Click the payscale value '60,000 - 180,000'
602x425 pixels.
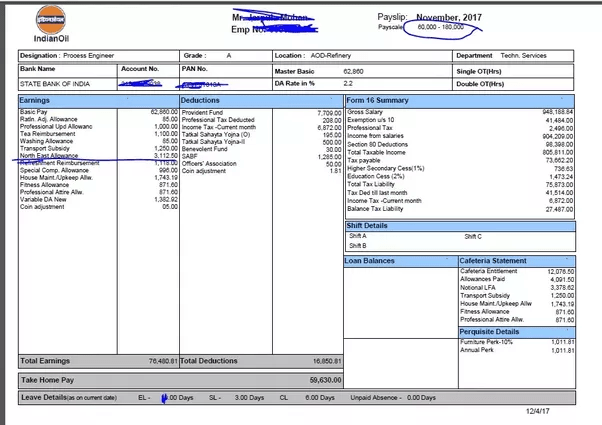tap(440, 27)
